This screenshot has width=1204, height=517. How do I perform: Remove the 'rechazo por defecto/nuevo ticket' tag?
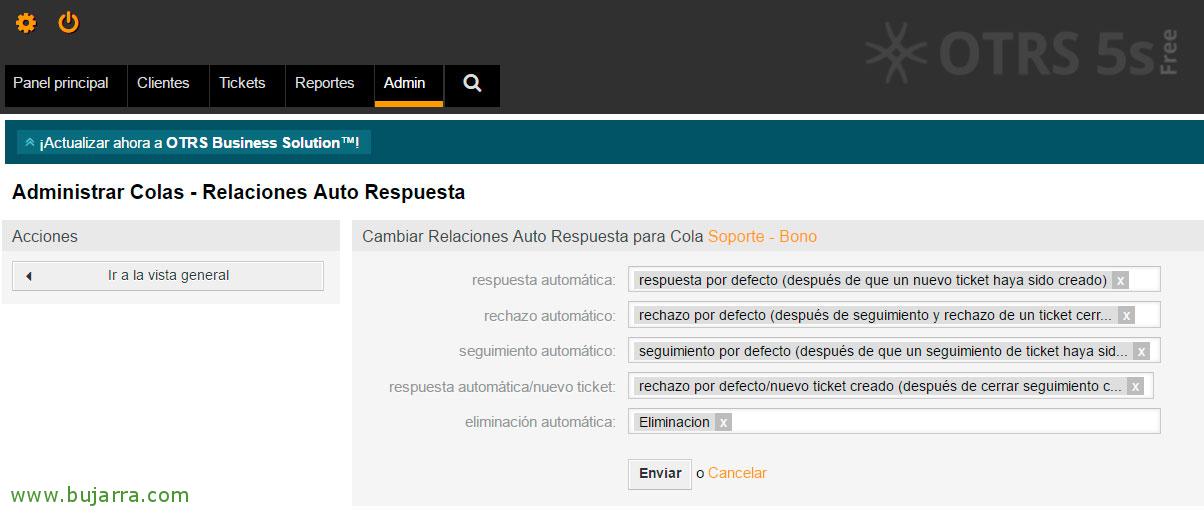click(x=1135, y=386)
